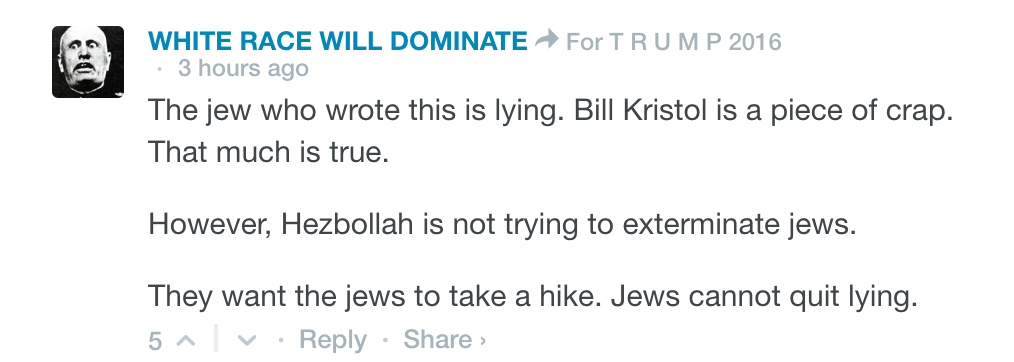Viewport: 1014px width, 362px height.
Task: Click the line mentioning Hezbollah
Action: tap(502, 224)
